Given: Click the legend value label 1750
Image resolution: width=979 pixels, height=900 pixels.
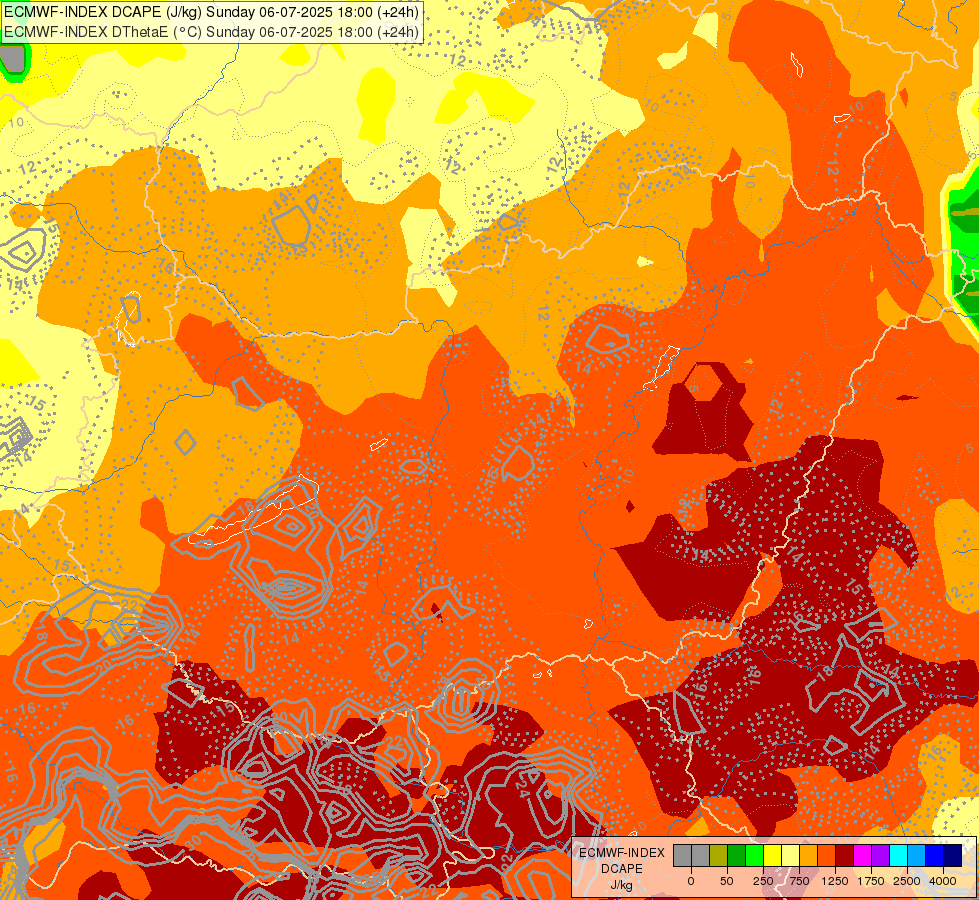Looking at the screenshot, I should [x=871, y=881].
